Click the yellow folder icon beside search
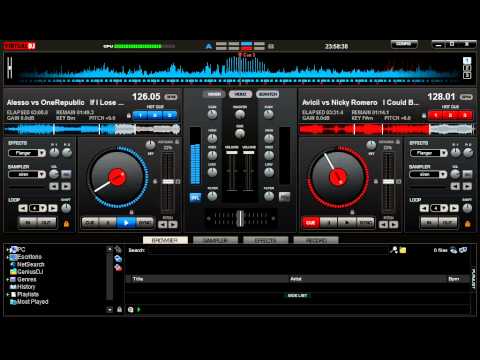Viewport: 480px width, 360px height. [x=403, y=250]
